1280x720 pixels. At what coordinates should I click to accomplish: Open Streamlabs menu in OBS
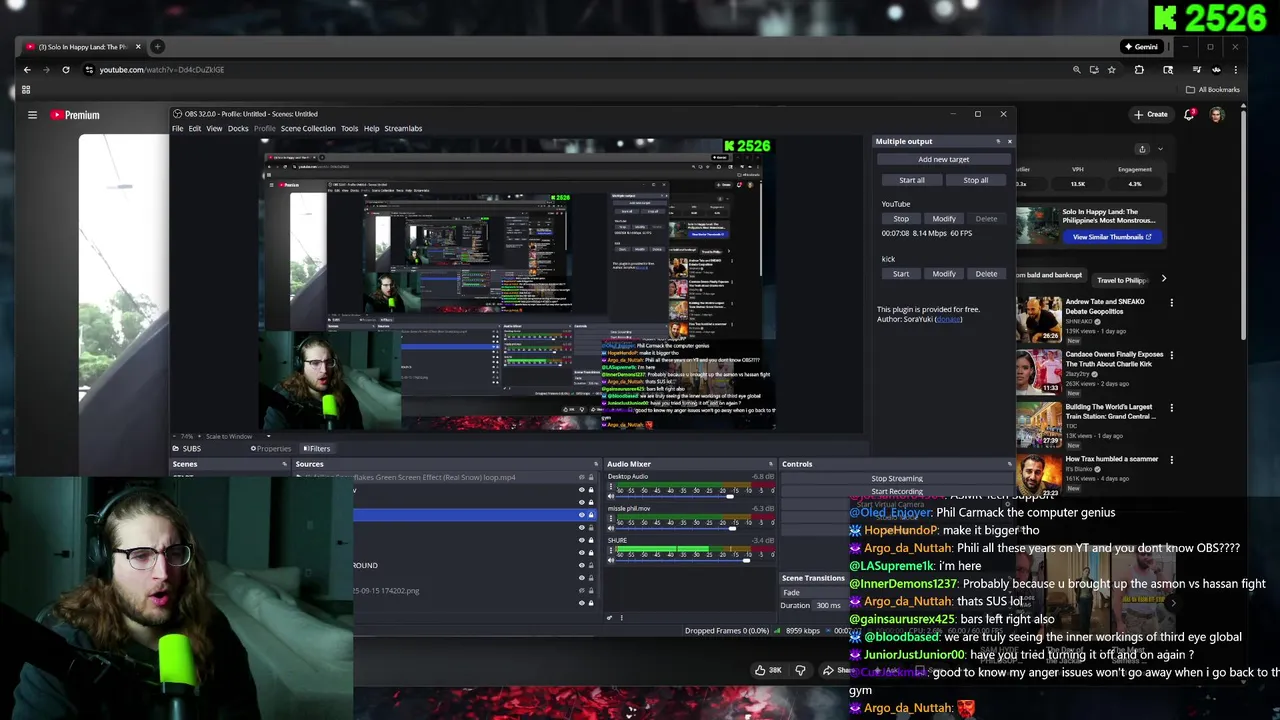coord(403,128)
